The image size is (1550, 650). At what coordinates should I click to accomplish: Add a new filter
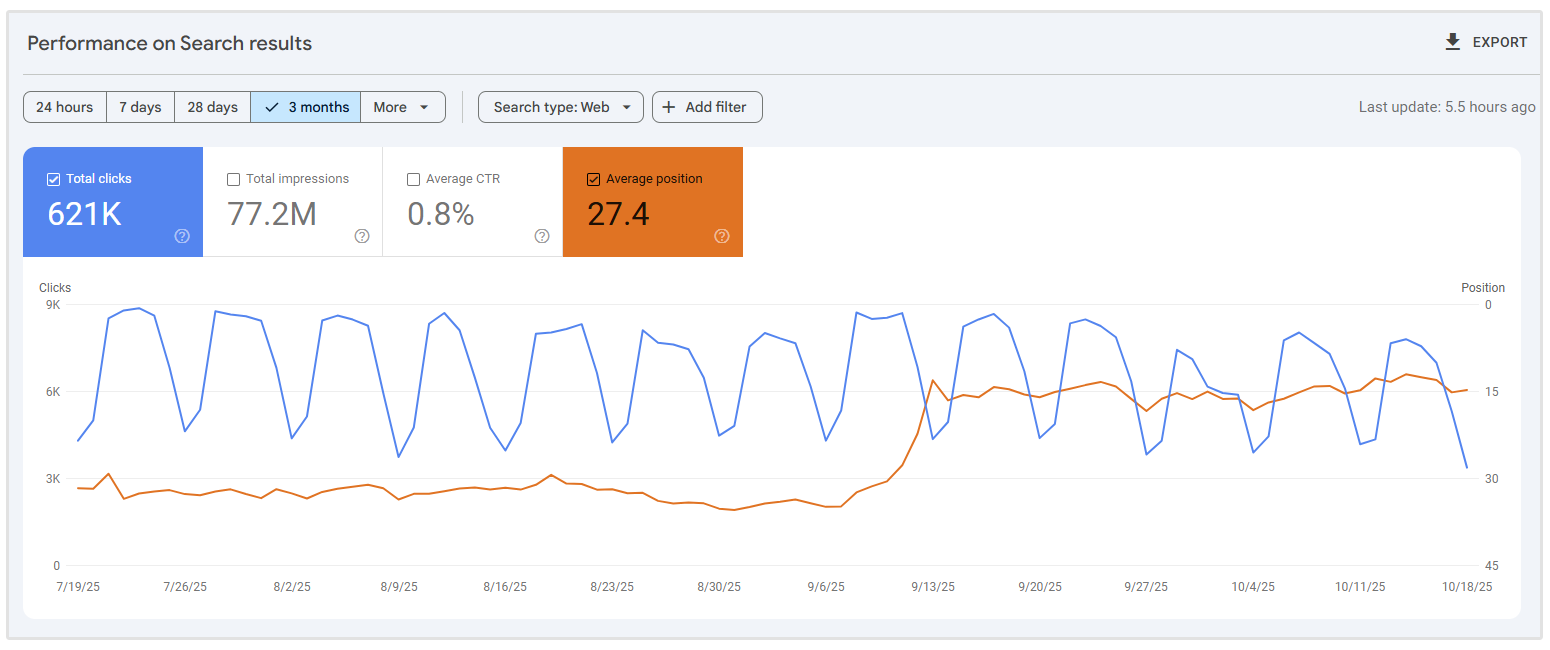coord(707,107)
